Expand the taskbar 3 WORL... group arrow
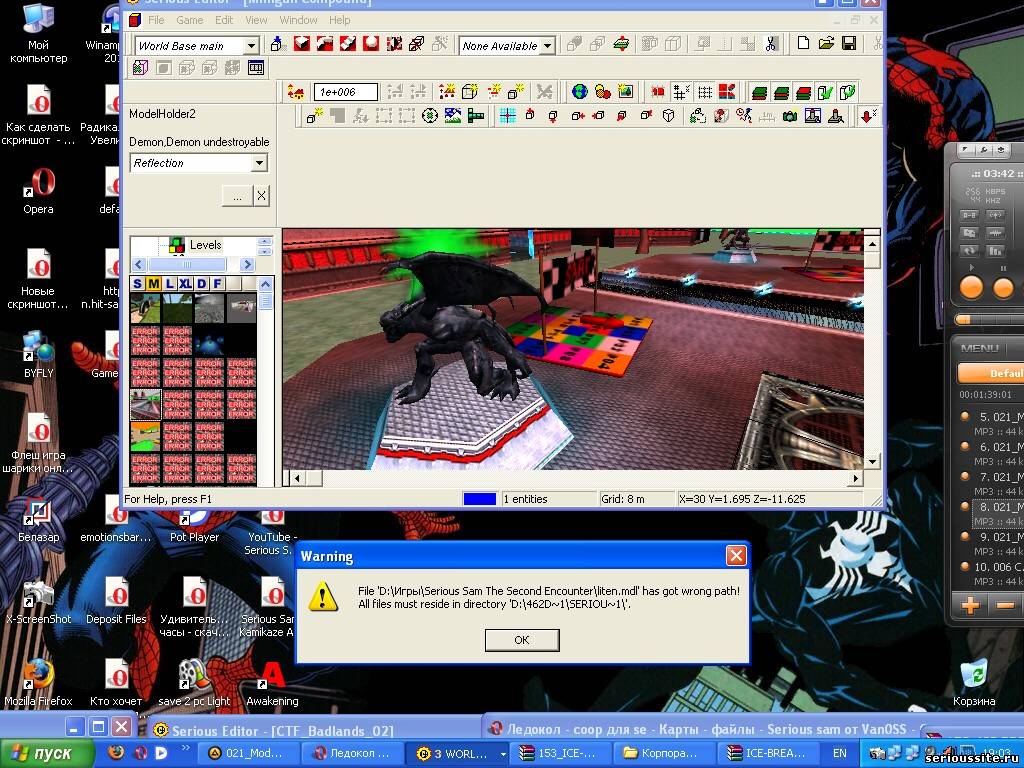Image resolution: width=1024 pixels, height=768 pixels. click(x=503, y=754)
